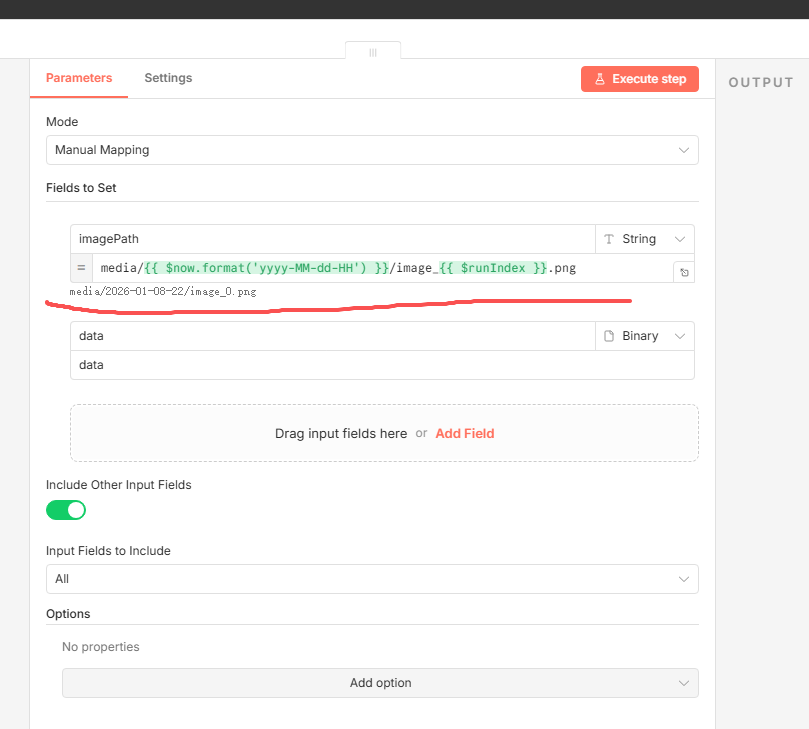The image size is (809, 729).
Task: Expand the Input Fields to Include dropdown
Action: click(371, 579)
